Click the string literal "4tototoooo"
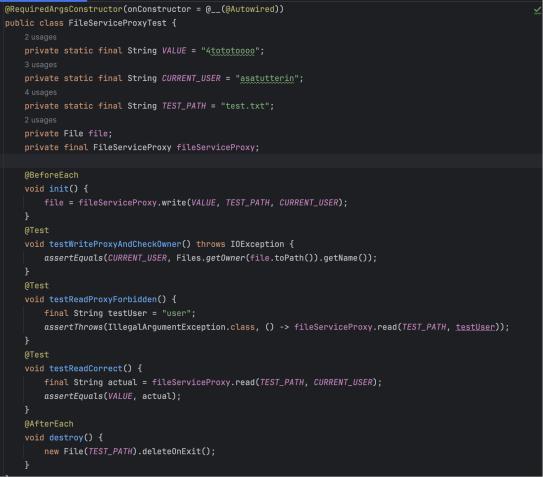 (x=230, y=51)
